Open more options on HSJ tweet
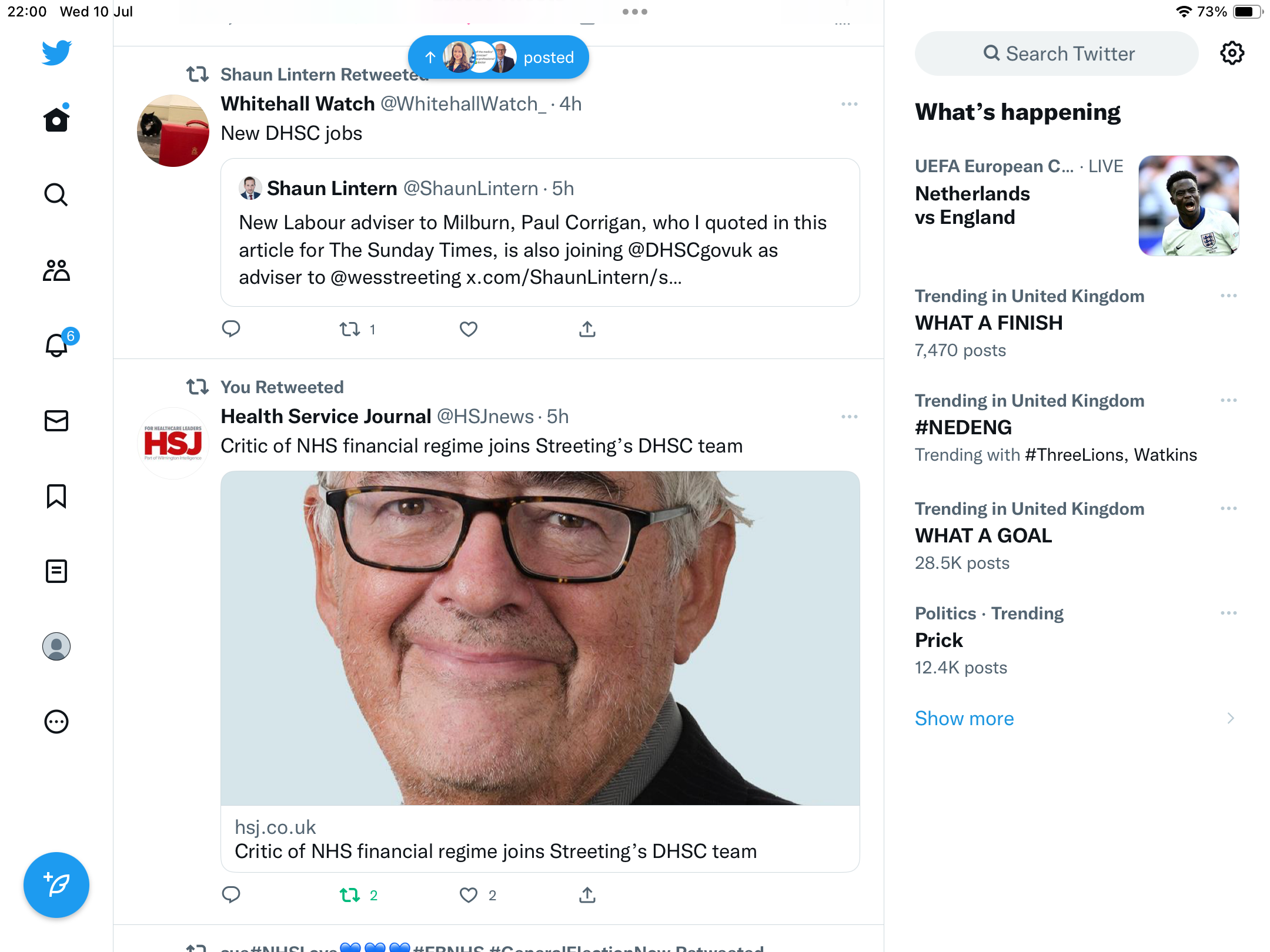 849,417
